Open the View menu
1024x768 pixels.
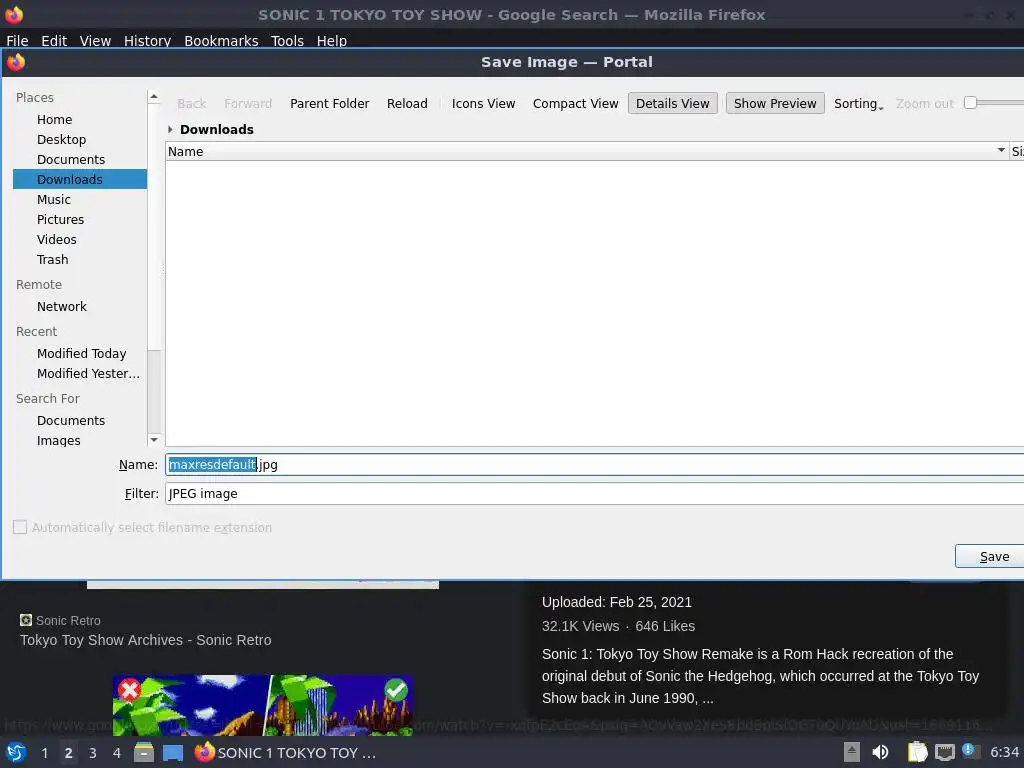tap(95, 40)
